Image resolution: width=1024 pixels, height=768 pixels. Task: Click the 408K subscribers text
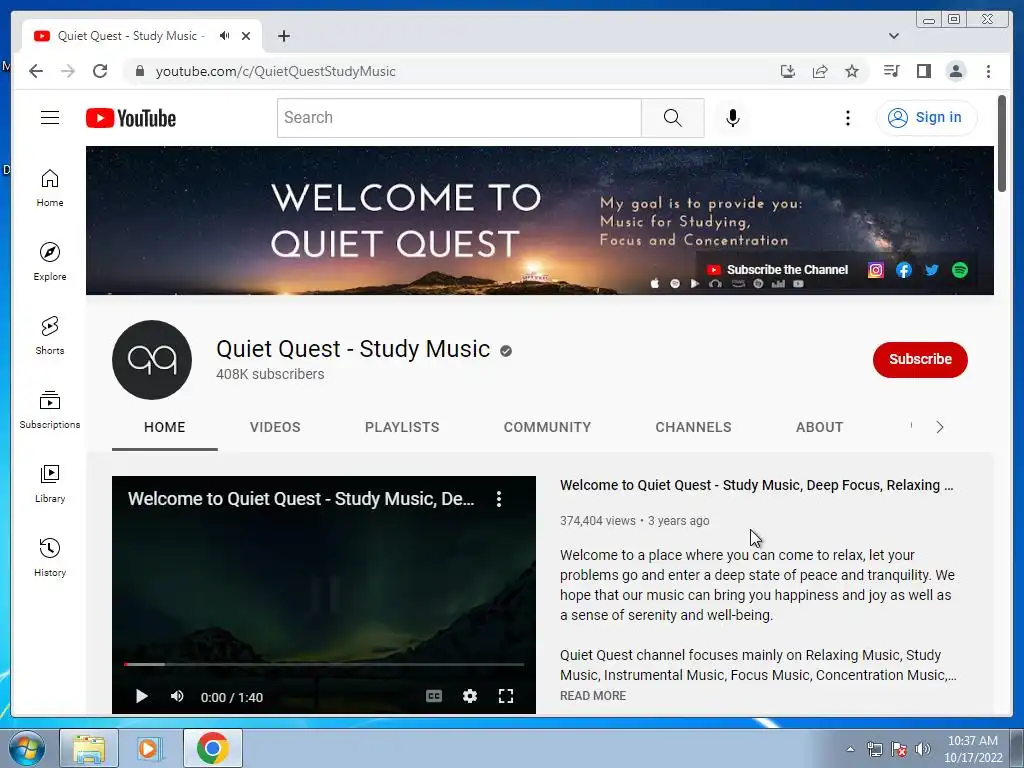270,374
